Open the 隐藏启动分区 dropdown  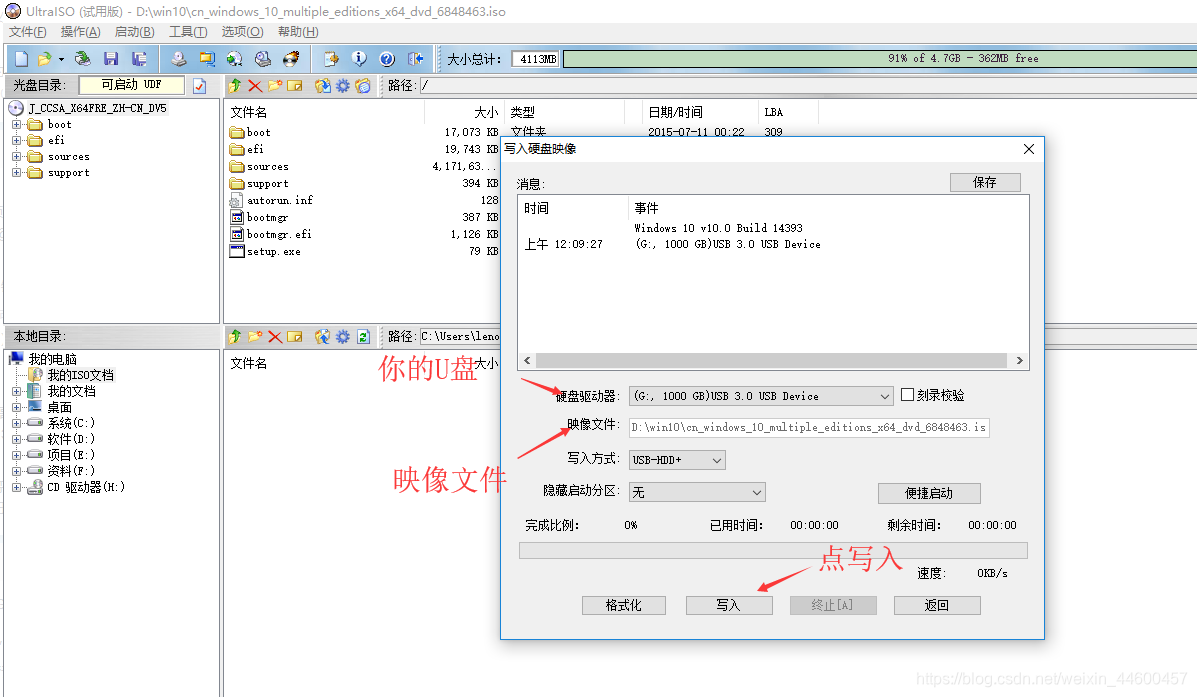(697, 492)
